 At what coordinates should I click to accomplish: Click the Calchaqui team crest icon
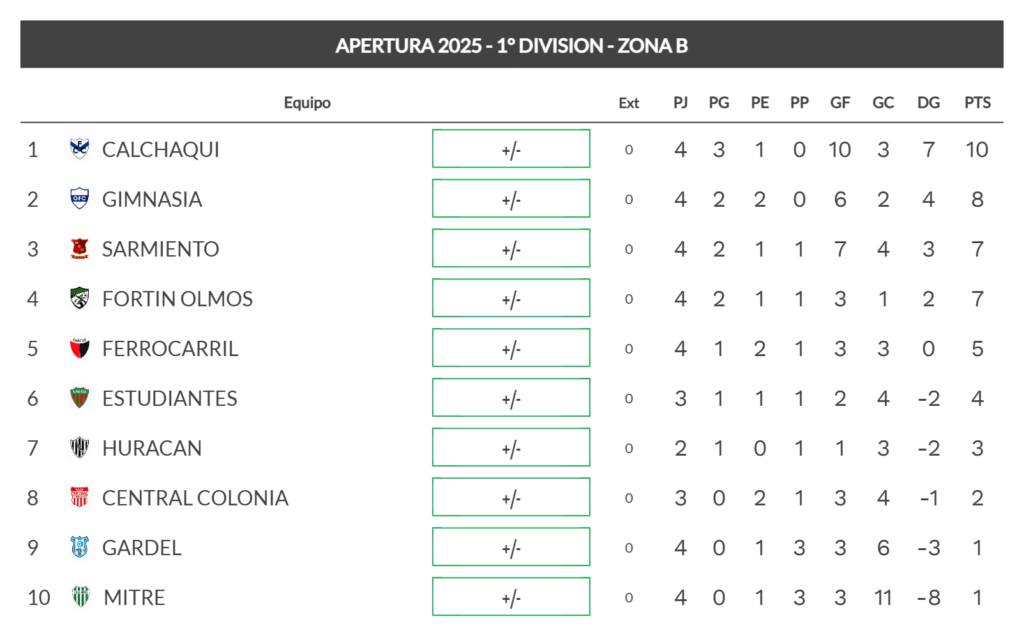click(80, 149)
